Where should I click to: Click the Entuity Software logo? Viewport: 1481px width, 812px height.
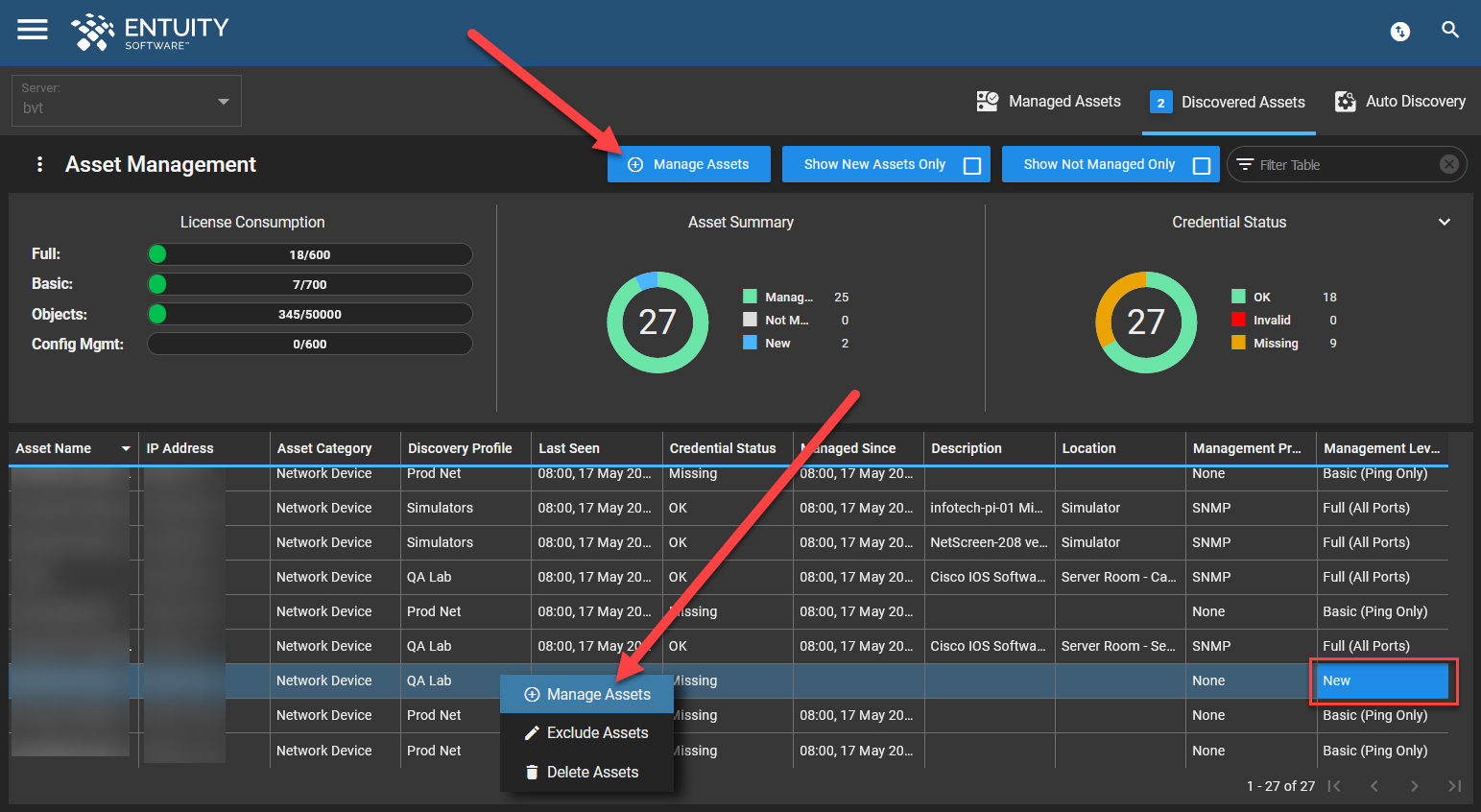pyautogui.click(x=150, y=32)
